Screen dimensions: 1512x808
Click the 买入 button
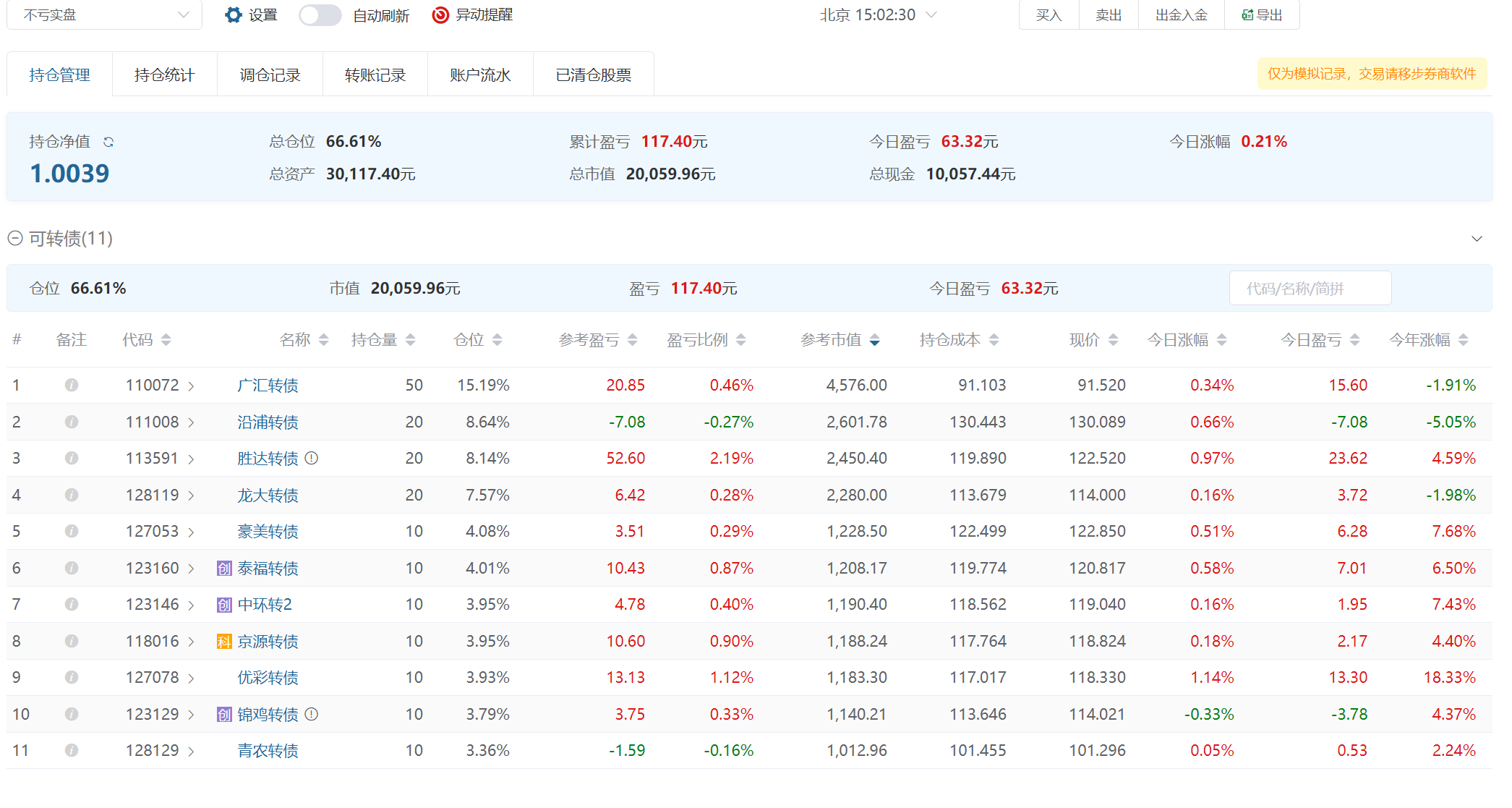click(1048, 15)
